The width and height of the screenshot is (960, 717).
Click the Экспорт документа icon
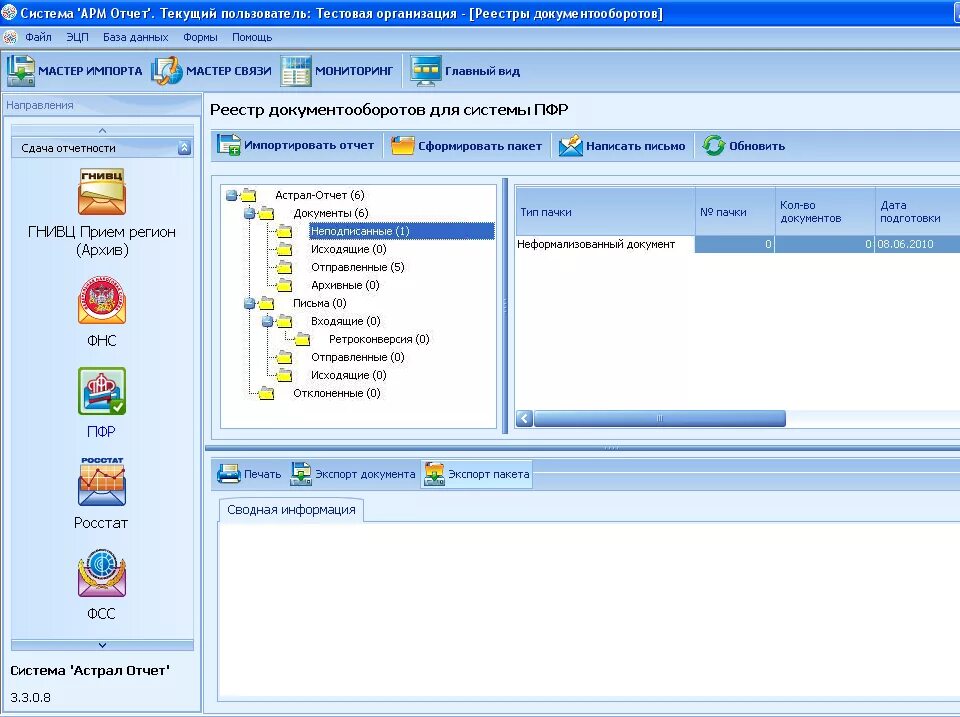click(x=301, y=474)
